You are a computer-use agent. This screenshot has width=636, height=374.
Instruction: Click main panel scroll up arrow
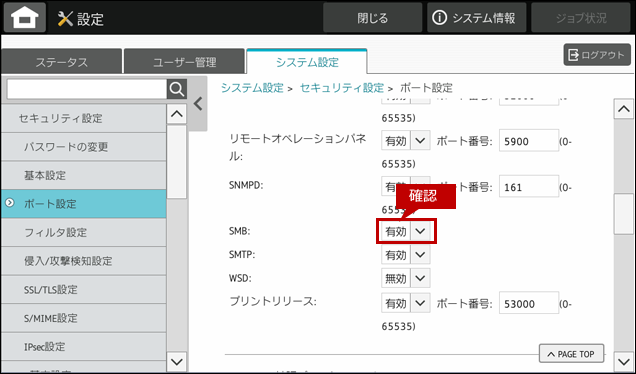(x=623, y=109)
